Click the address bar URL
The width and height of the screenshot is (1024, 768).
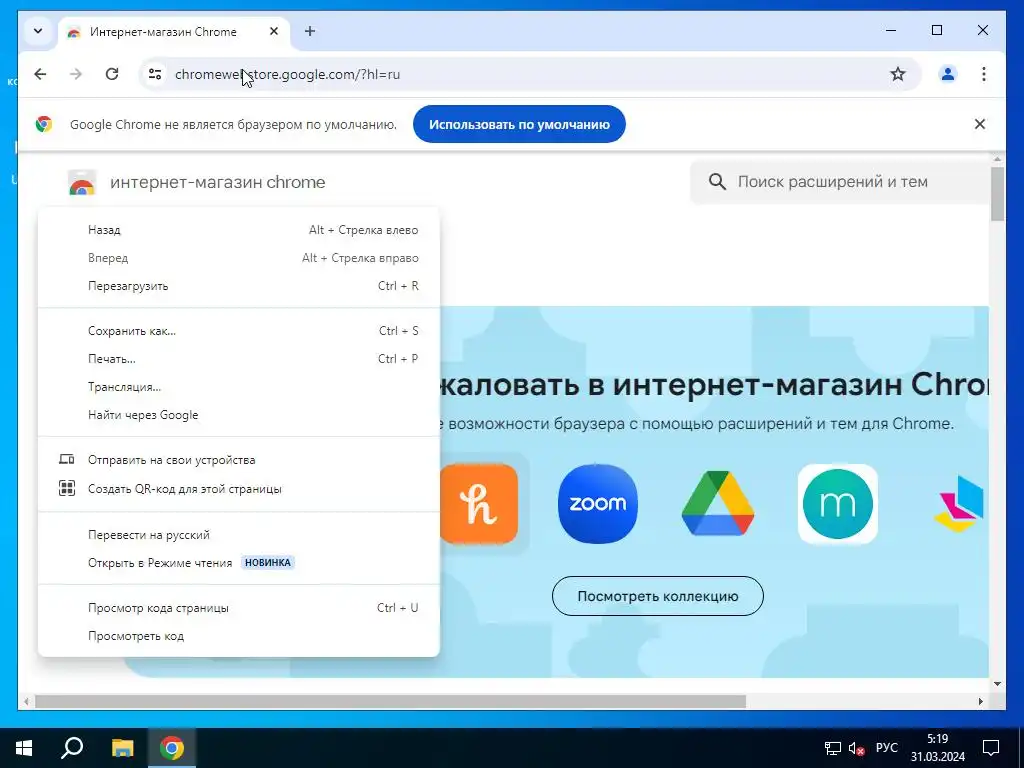(x=287, y=74)
